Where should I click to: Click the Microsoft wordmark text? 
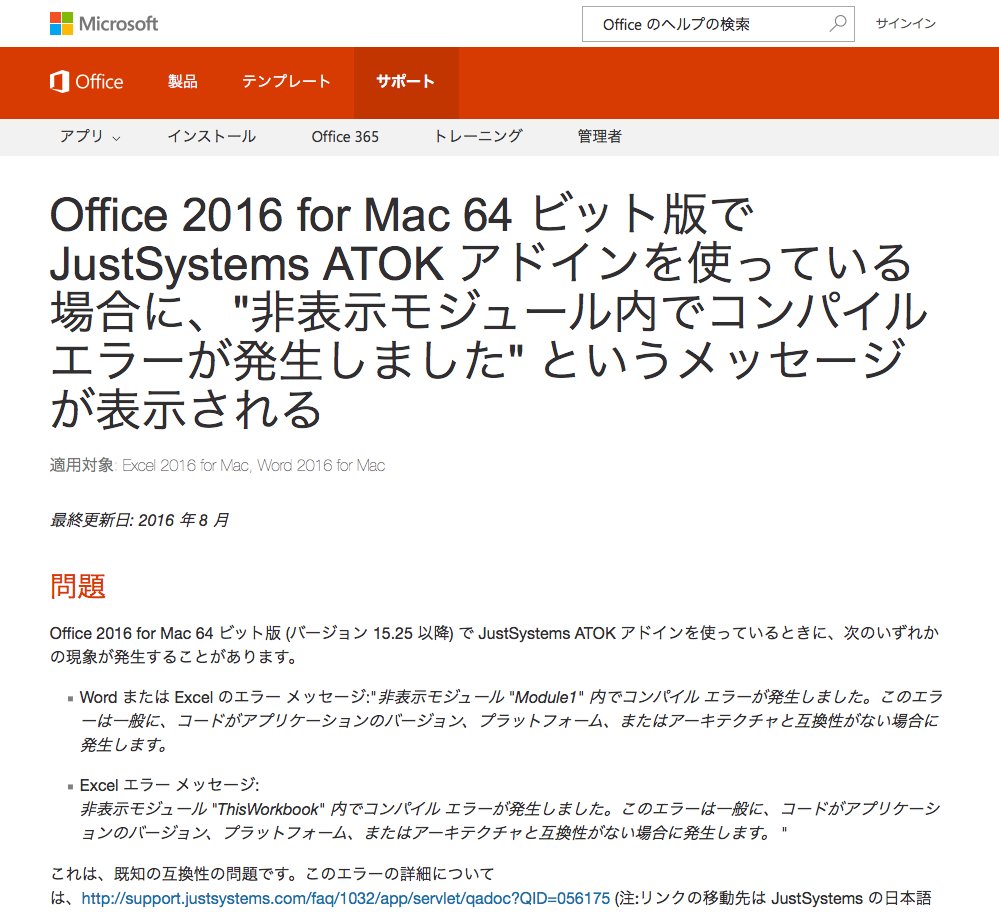119,24
